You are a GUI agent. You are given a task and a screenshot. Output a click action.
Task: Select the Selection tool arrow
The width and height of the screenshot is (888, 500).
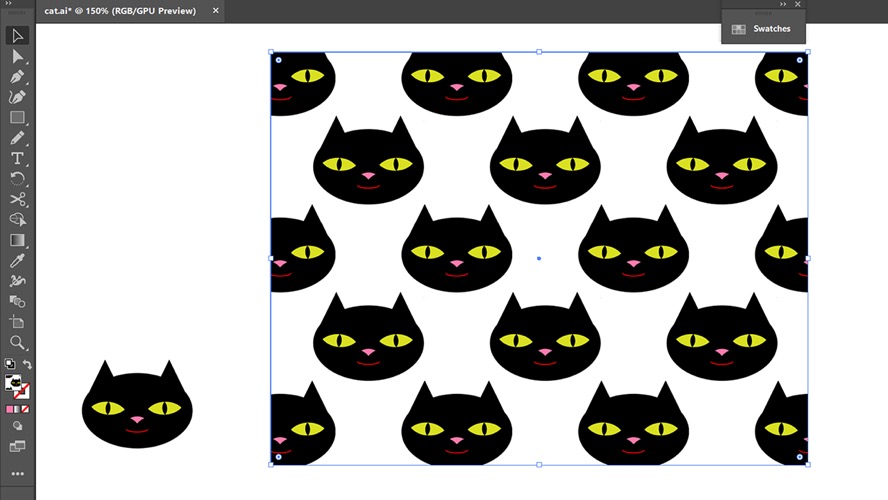pyautogui.click(x=18, y=36)
